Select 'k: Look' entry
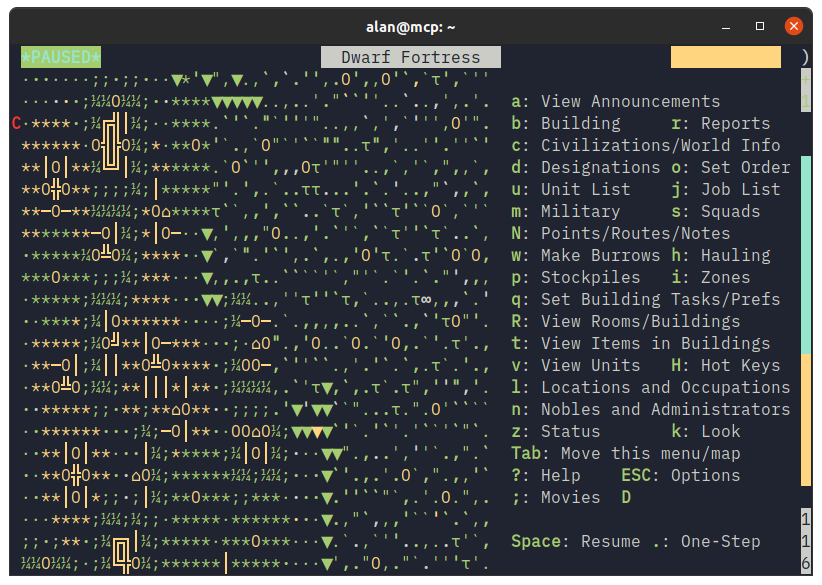Image resolution: width=822 pixels, height=585 pixels. [x=706, y=431]
